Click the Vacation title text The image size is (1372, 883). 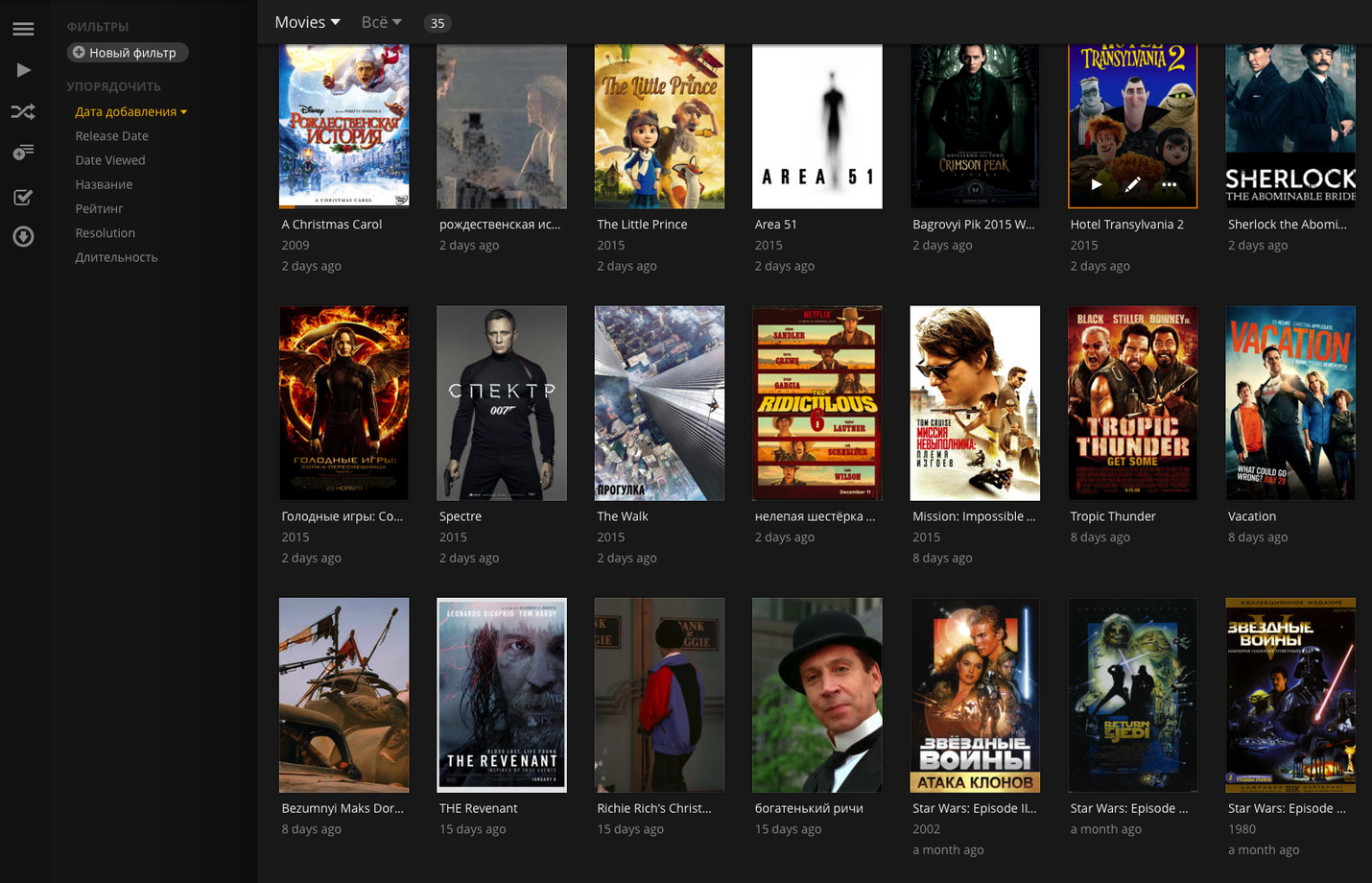pos(1251,516)
